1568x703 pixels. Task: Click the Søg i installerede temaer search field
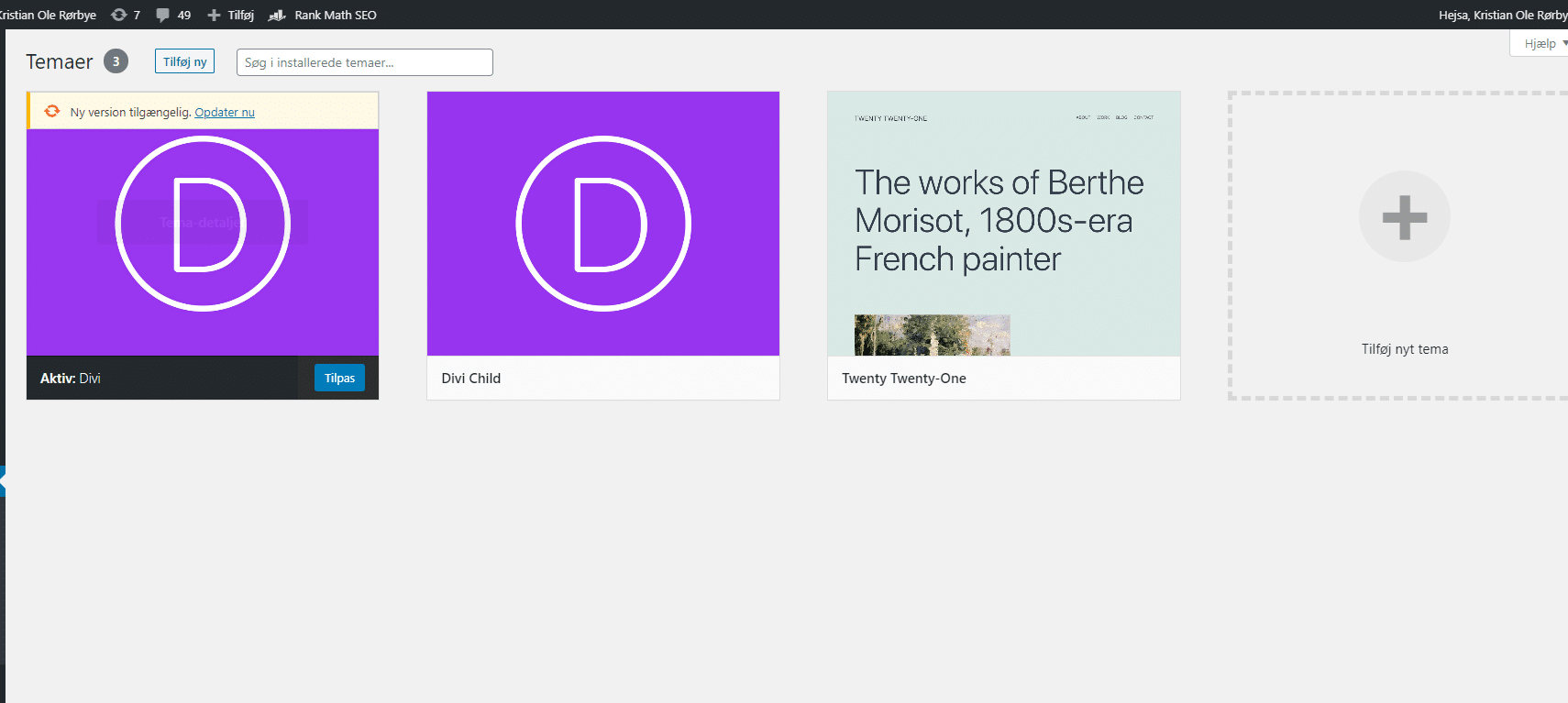[x=365, y=62]
